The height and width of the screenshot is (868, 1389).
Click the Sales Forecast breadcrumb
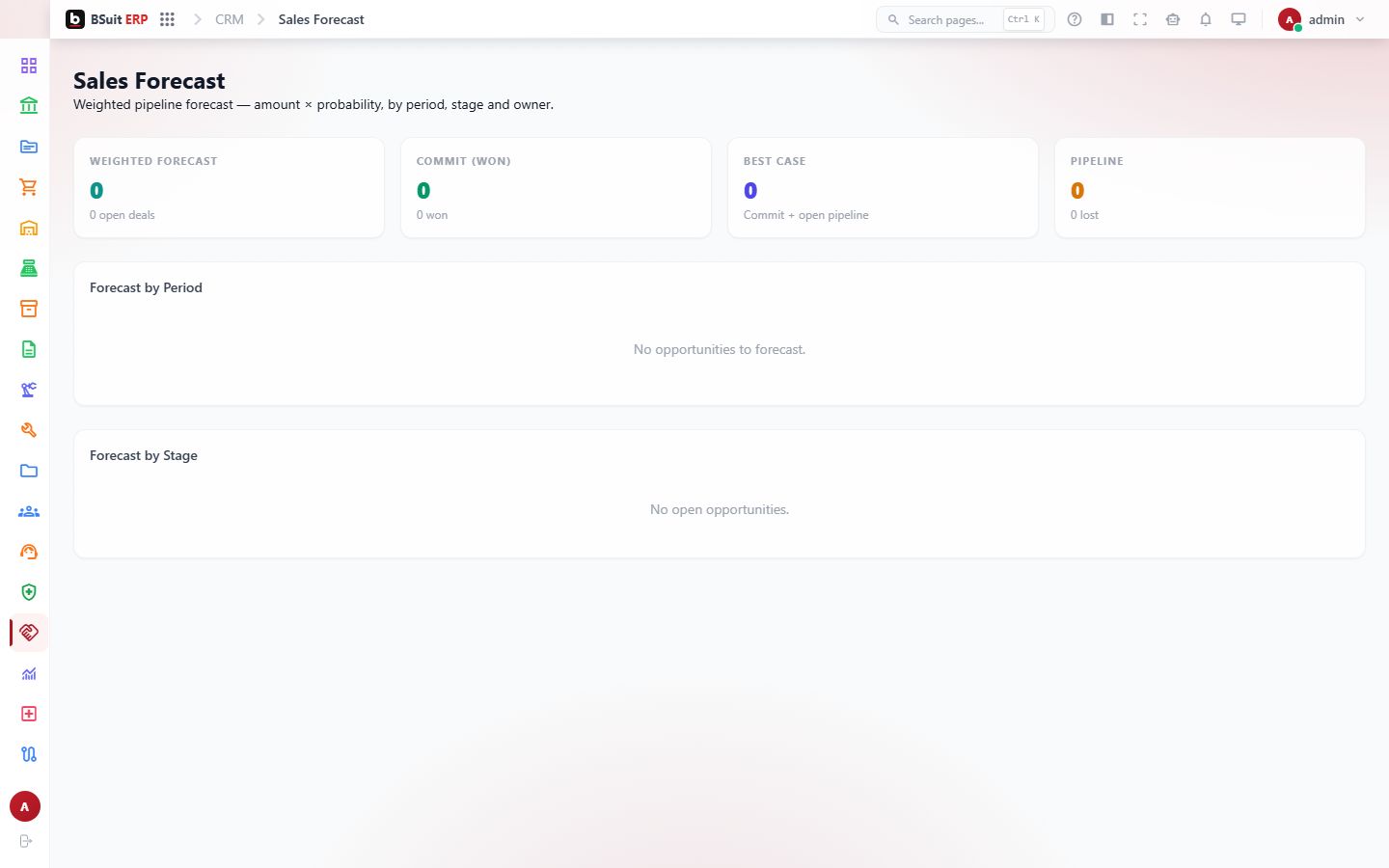(x=321, y=19)
